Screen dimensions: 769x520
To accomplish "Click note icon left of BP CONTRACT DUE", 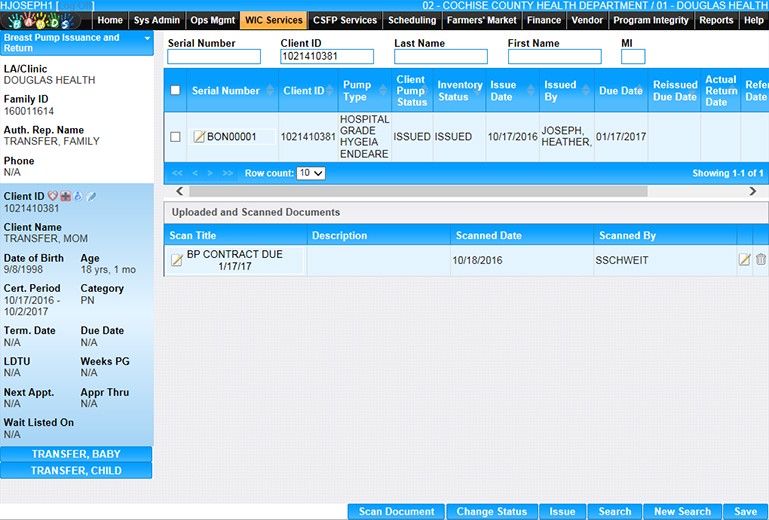I will pos(177,261).
